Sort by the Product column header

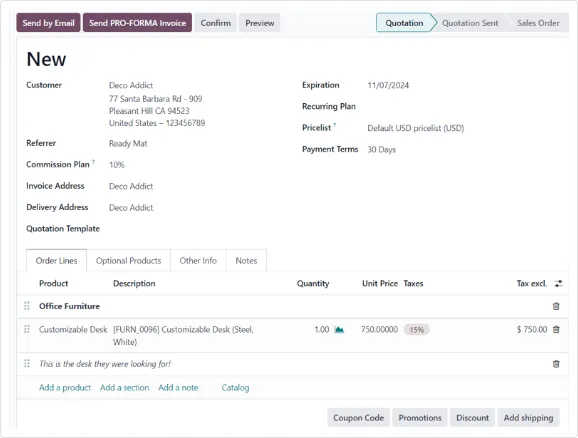pyautogui.click(x=53, y=284)
